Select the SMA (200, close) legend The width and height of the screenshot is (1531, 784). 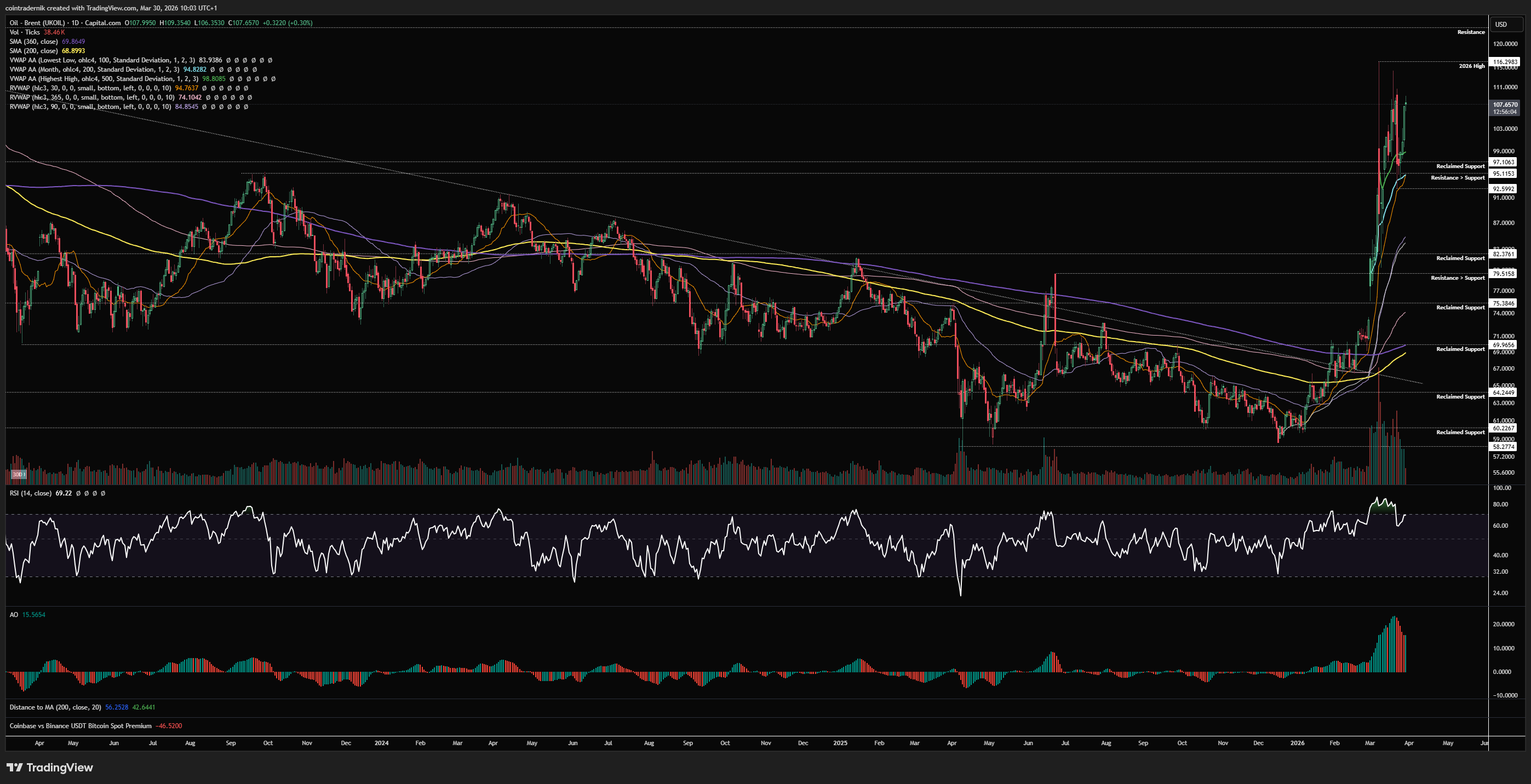coord(34,51)
